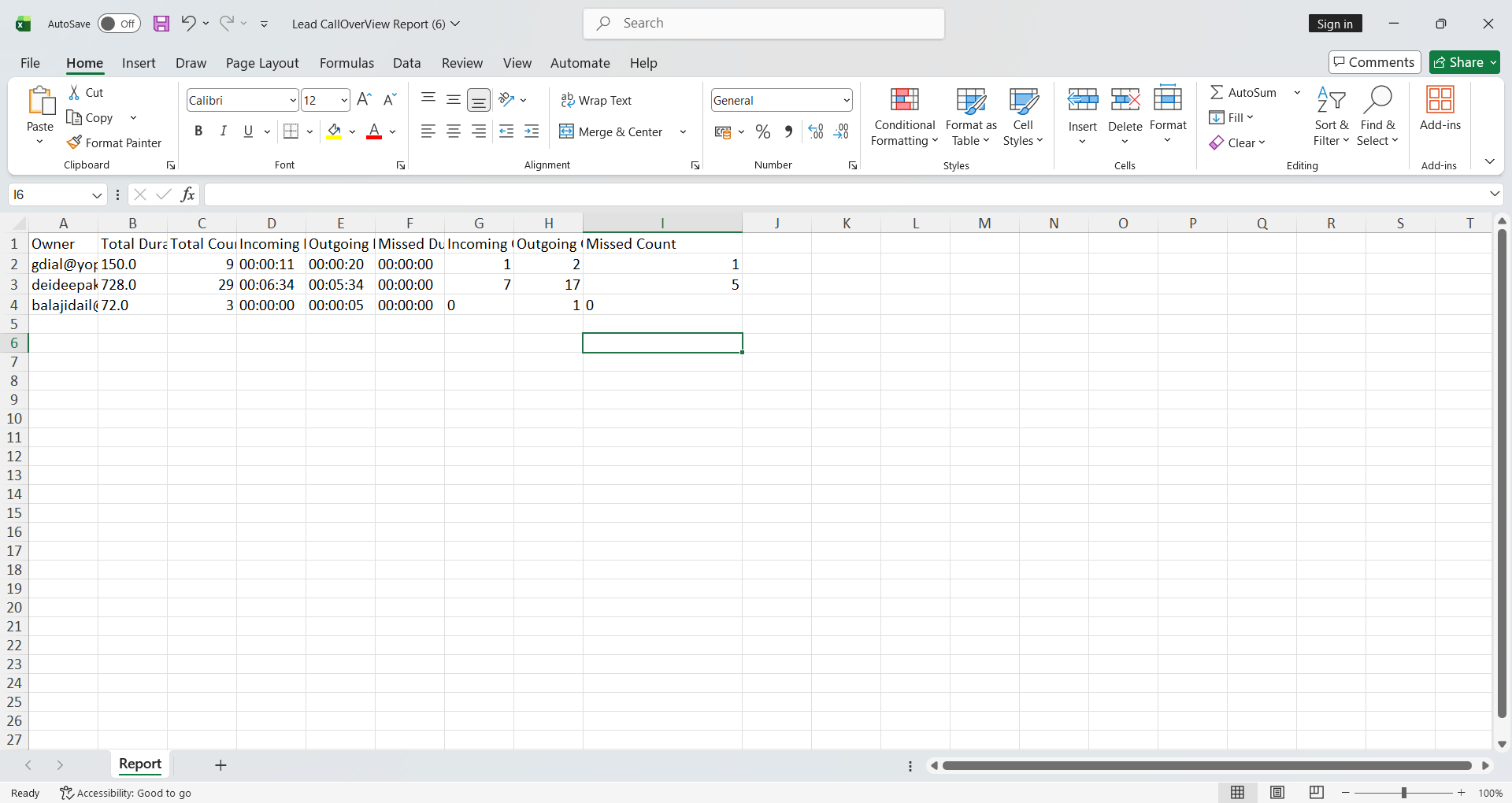1512x803 pixels.
Task: Toggle Underline formatting
Action: (249, 131)
